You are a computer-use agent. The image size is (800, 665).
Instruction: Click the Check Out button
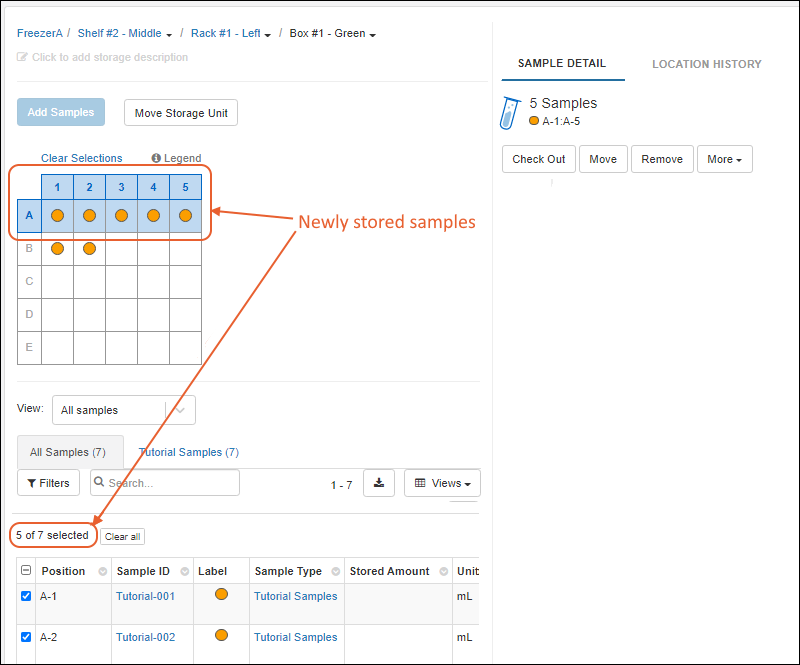click(538, 159)
